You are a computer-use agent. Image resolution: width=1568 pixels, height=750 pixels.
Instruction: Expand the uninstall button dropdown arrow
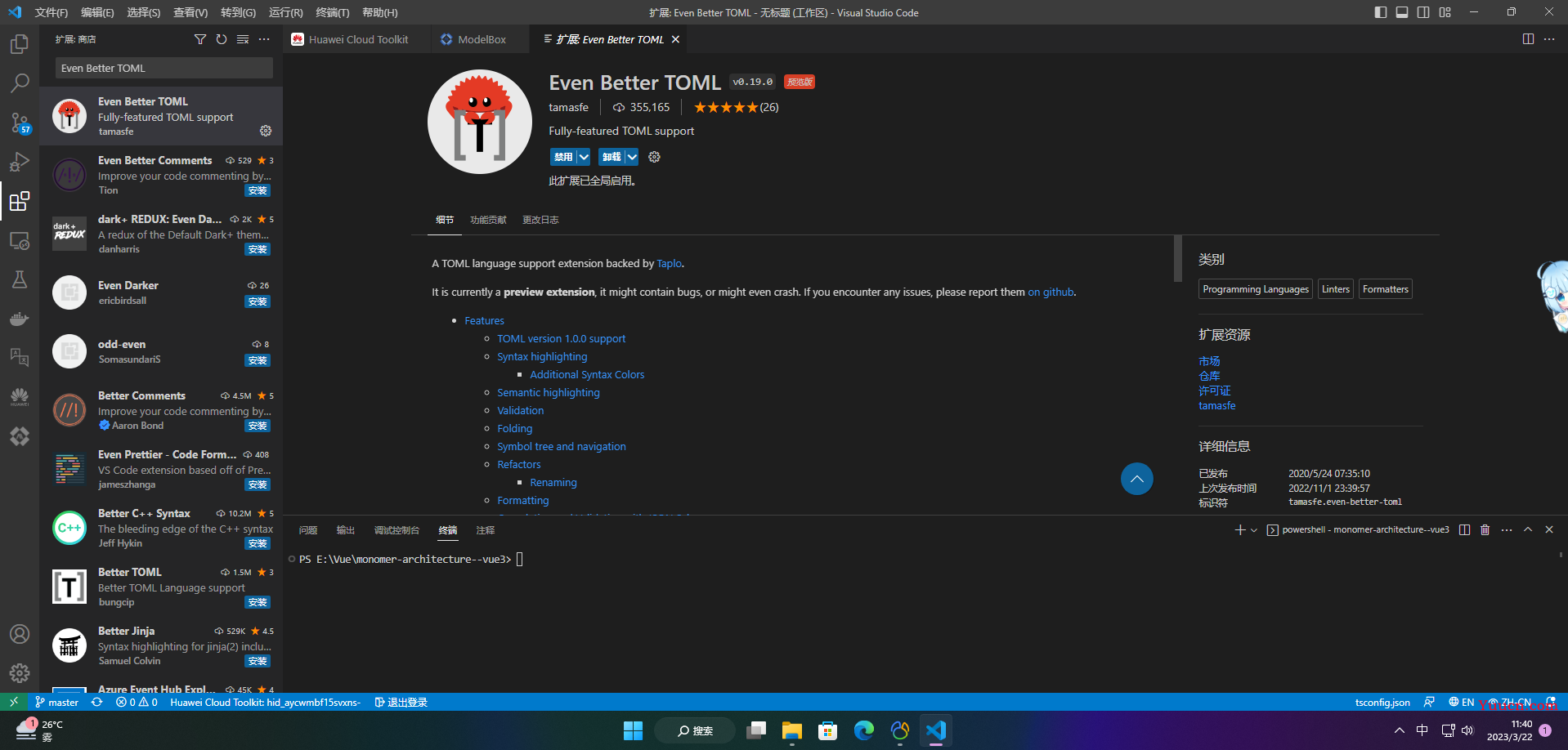pos(632,157)
